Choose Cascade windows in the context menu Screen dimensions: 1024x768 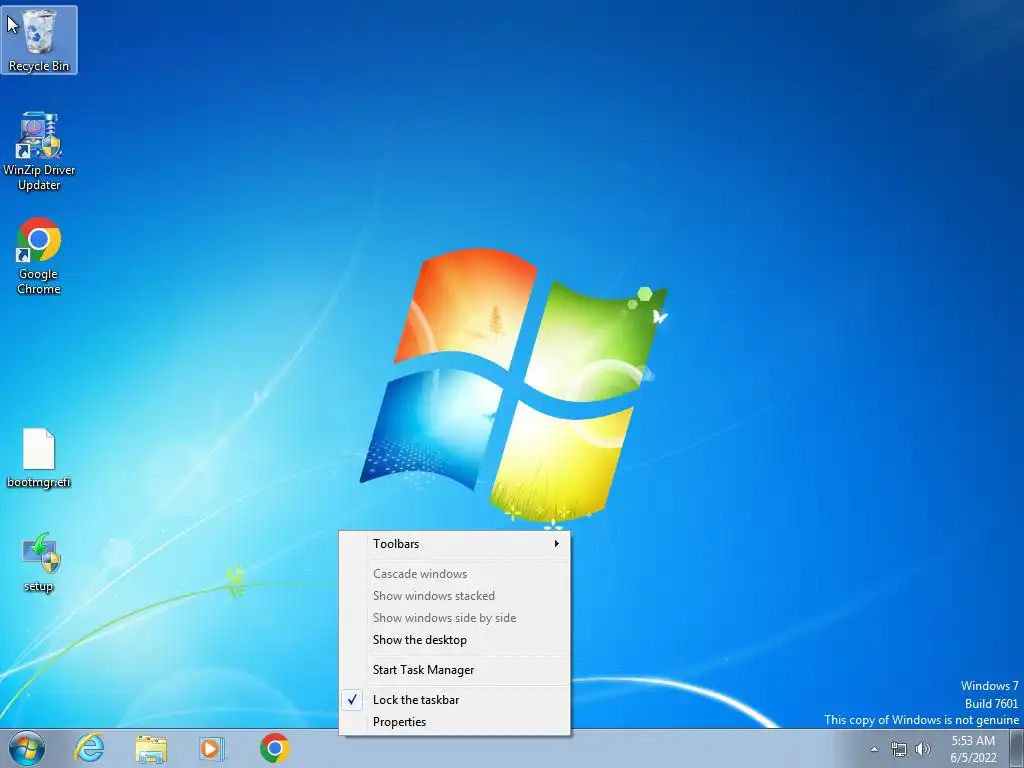tap(455, 573)
